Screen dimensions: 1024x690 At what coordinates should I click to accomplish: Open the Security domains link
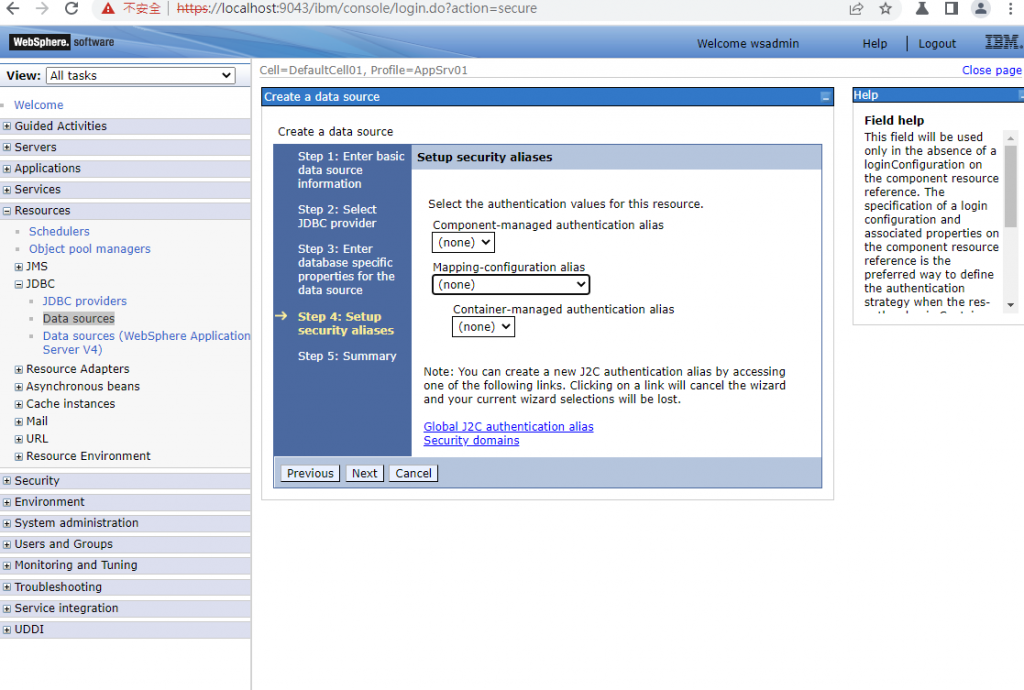(472, 441)
